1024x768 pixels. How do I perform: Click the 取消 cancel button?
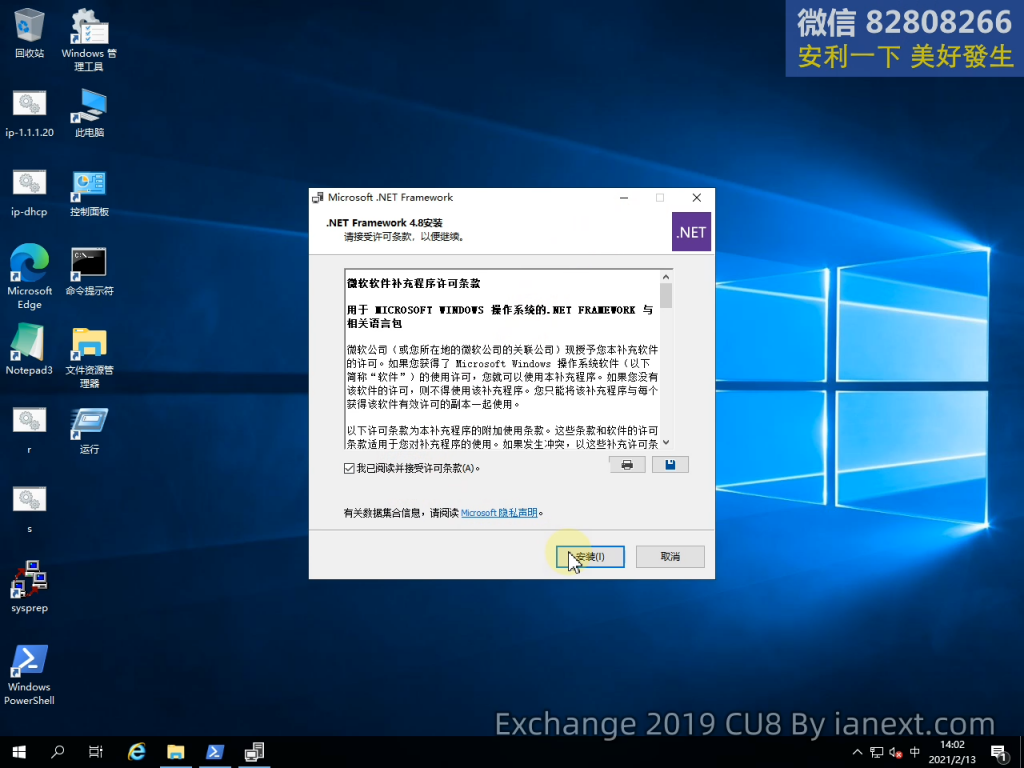click(x=670, y=556)
